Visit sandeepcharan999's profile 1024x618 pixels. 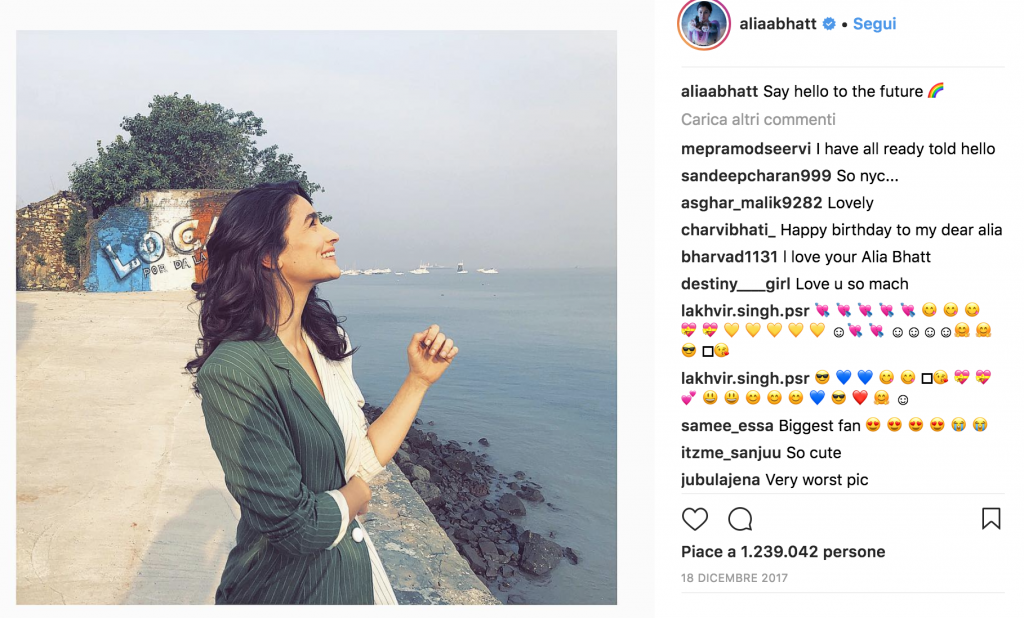coord(756,176)
